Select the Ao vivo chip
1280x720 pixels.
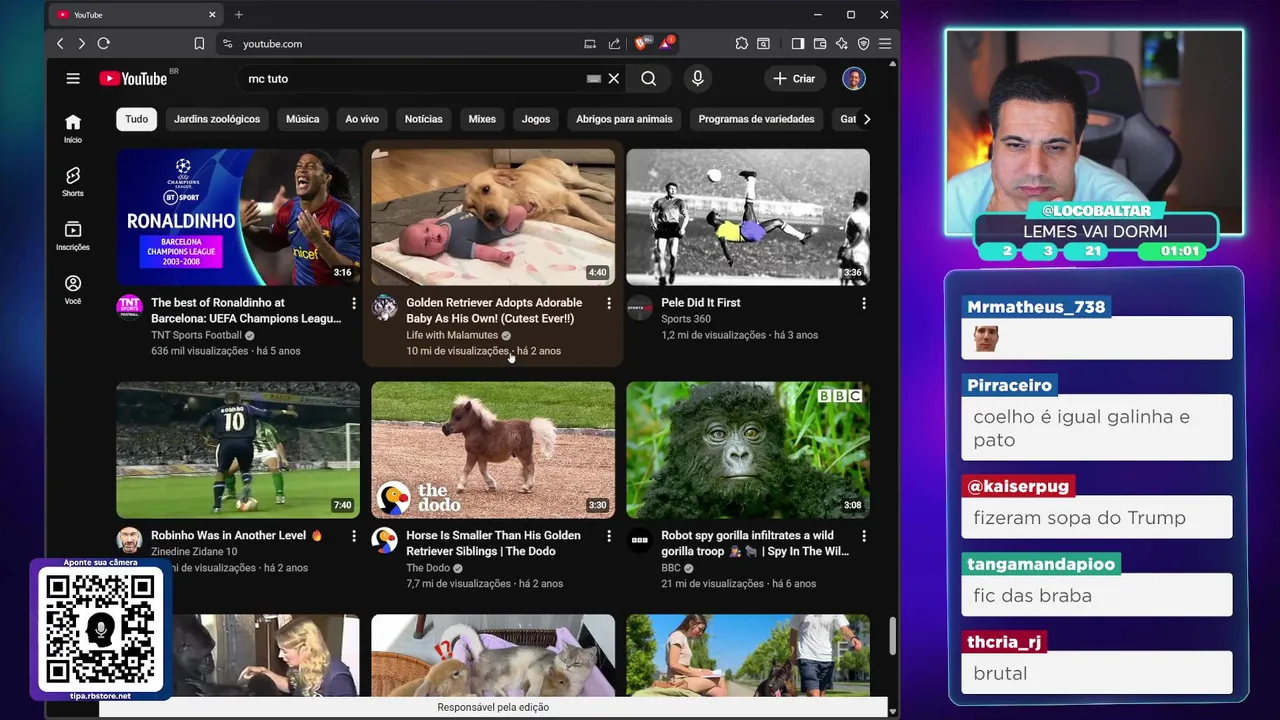[x=362, y=119]
